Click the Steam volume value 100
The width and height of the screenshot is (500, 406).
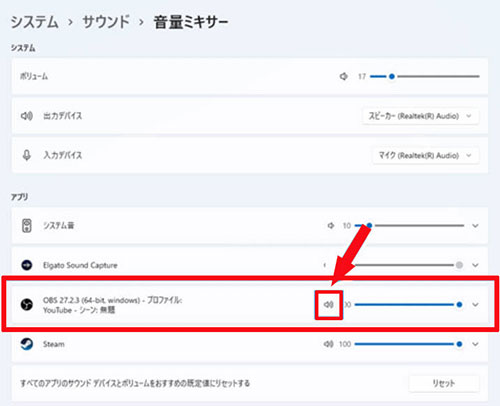tap(345, 344)
